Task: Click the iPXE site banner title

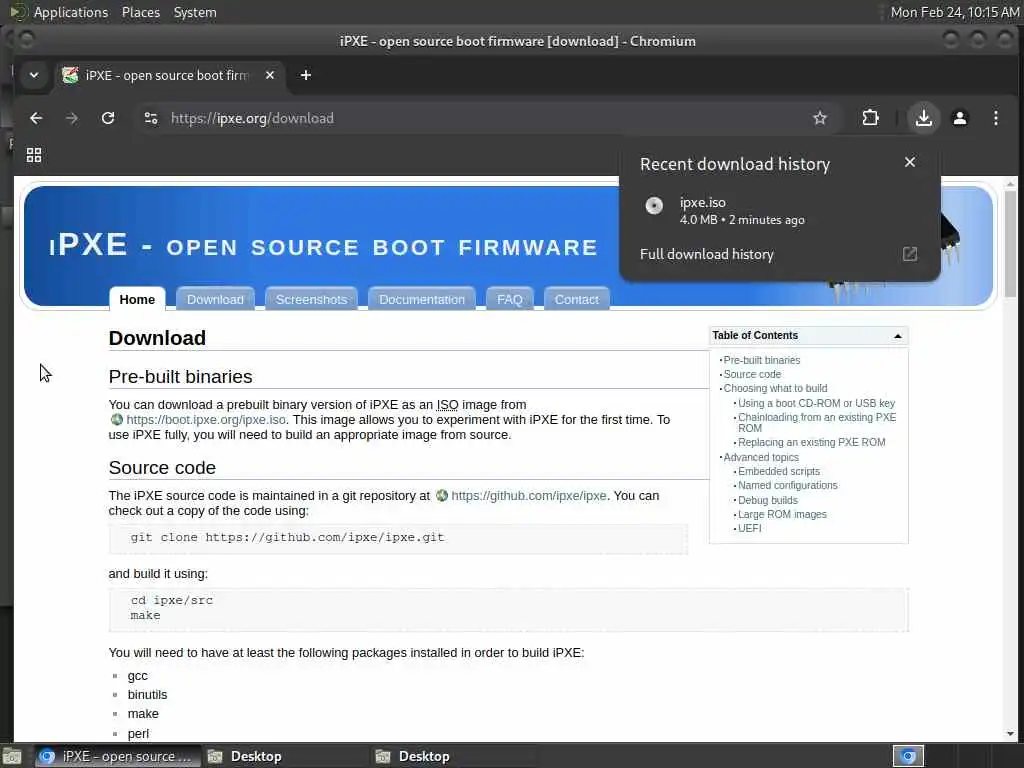Action: tap(323, 246)
